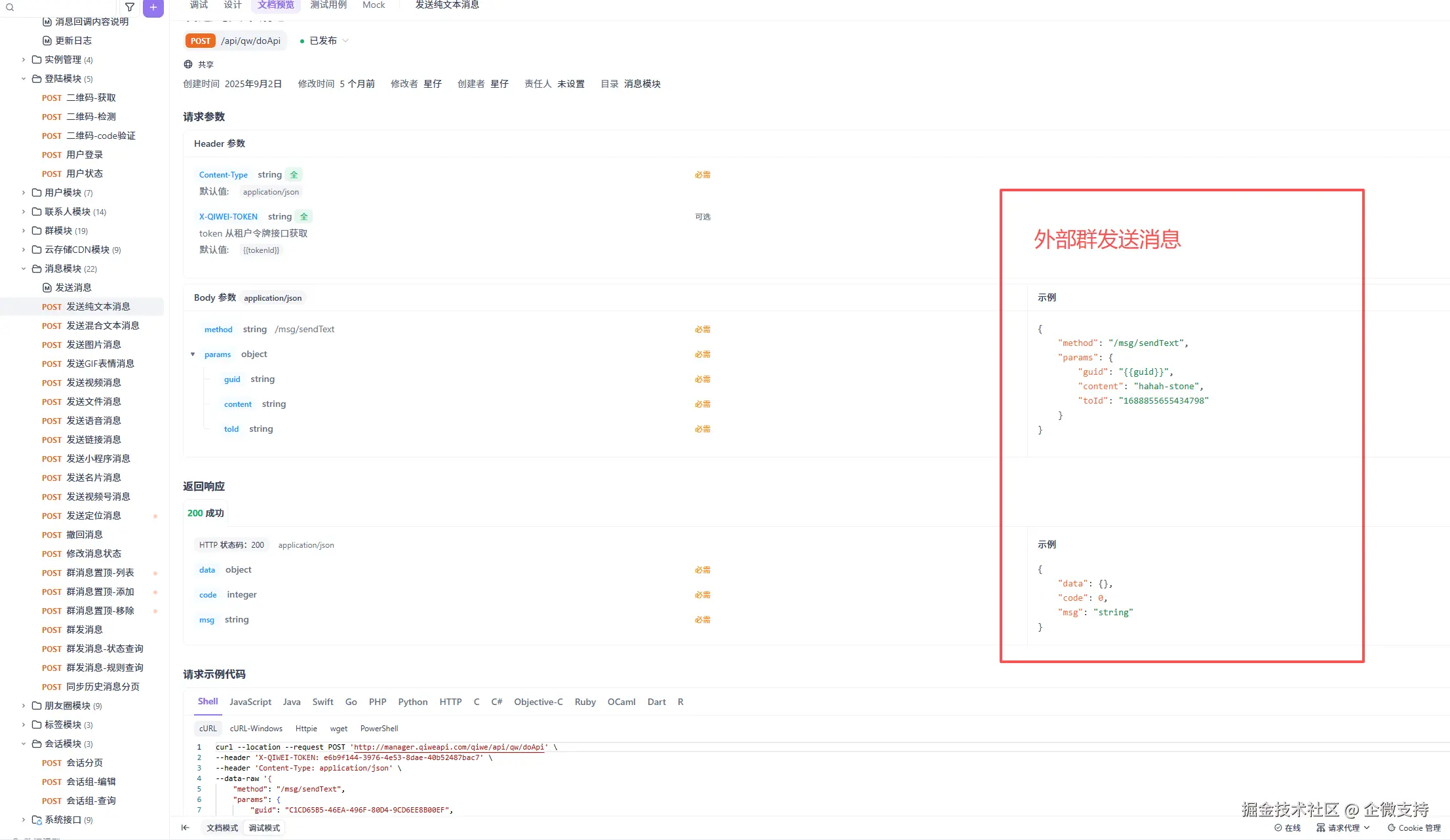This screenshot has width=1450, height=840.
Task: Collapse sidebar with bottom arrow icon
Action: (186, 828)
